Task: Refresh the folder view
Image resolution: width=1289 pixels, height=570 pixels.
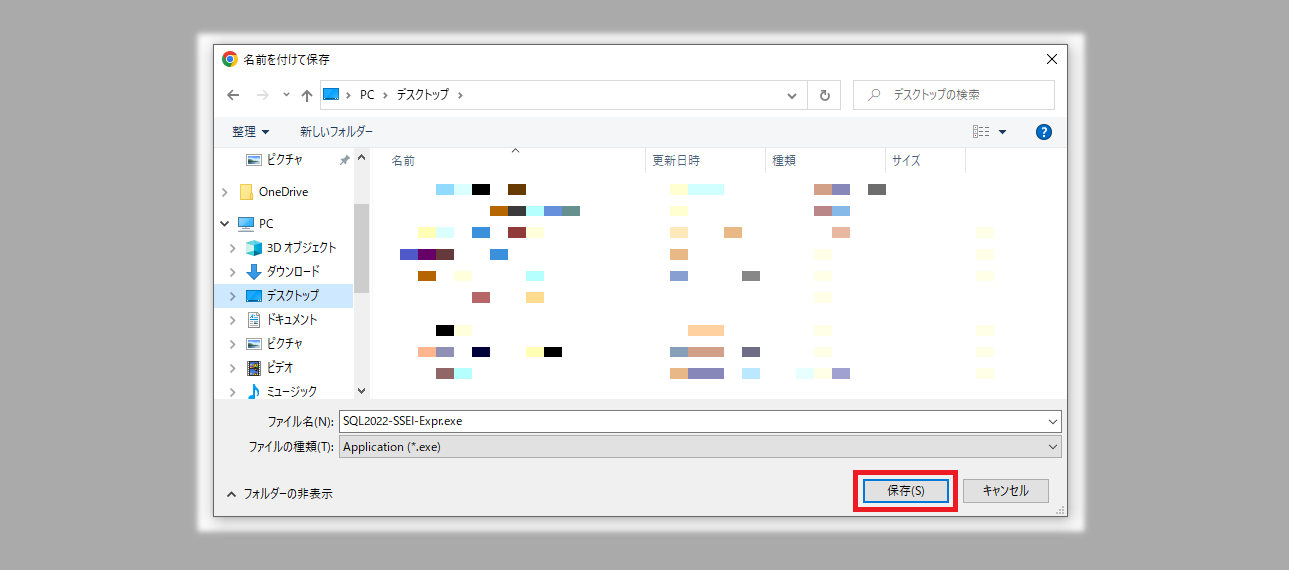Action: [824, 95]
